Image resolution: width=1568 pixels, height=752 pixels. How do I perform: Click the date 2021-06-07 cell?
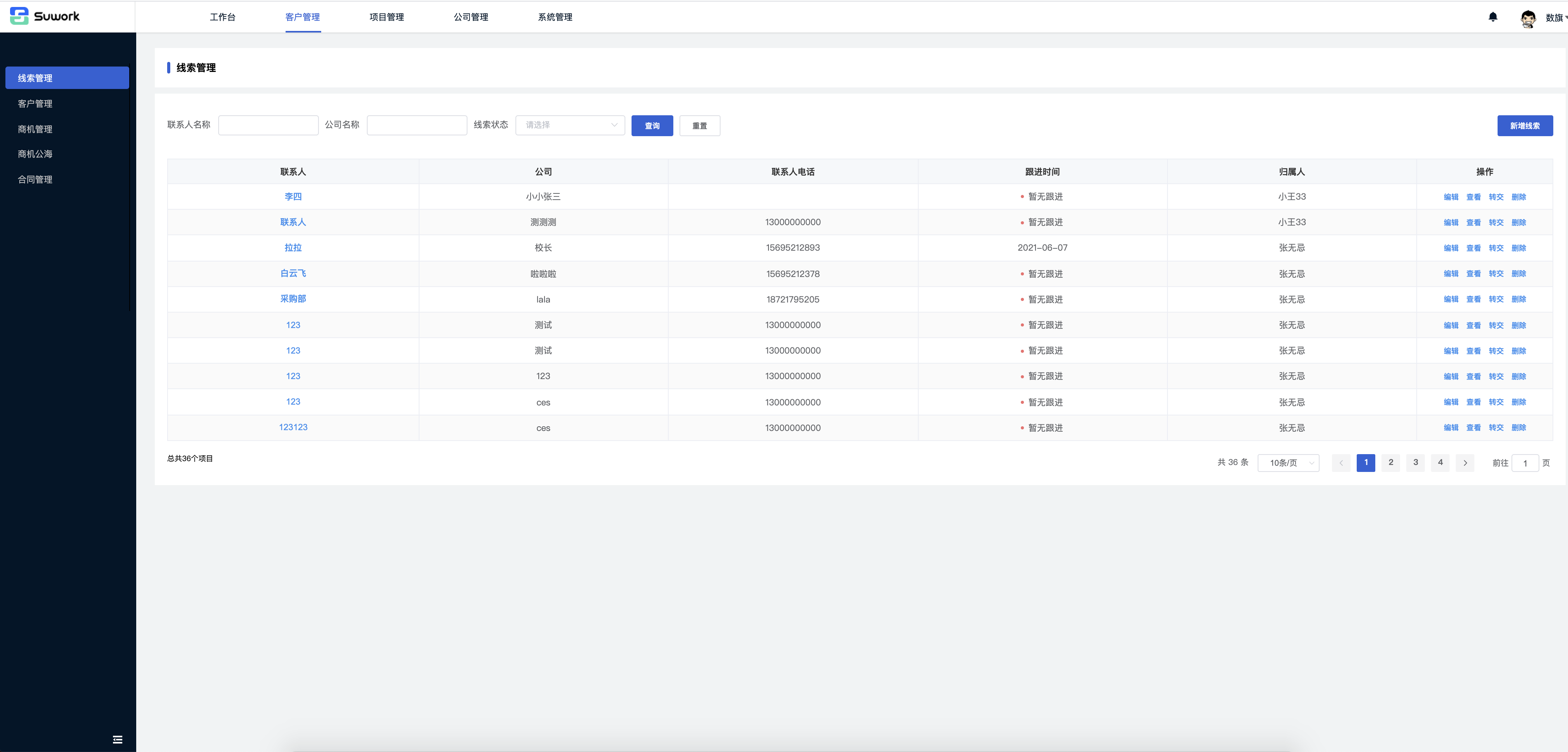point(1042,248)
